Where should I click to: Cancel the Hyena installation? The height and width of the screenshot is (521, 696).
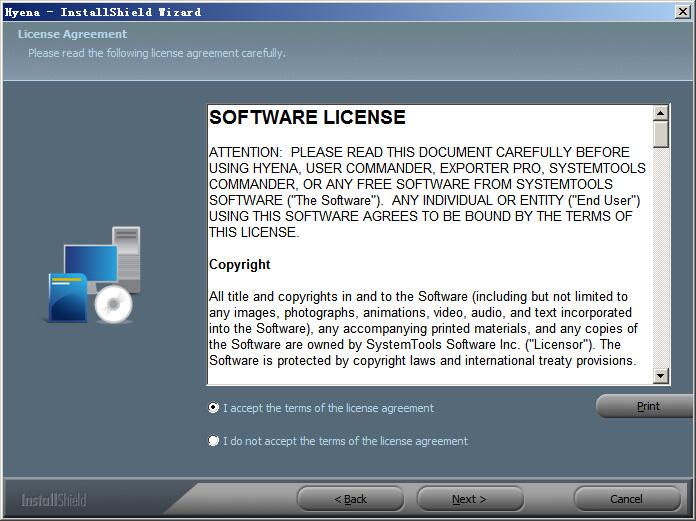[626, 499]
